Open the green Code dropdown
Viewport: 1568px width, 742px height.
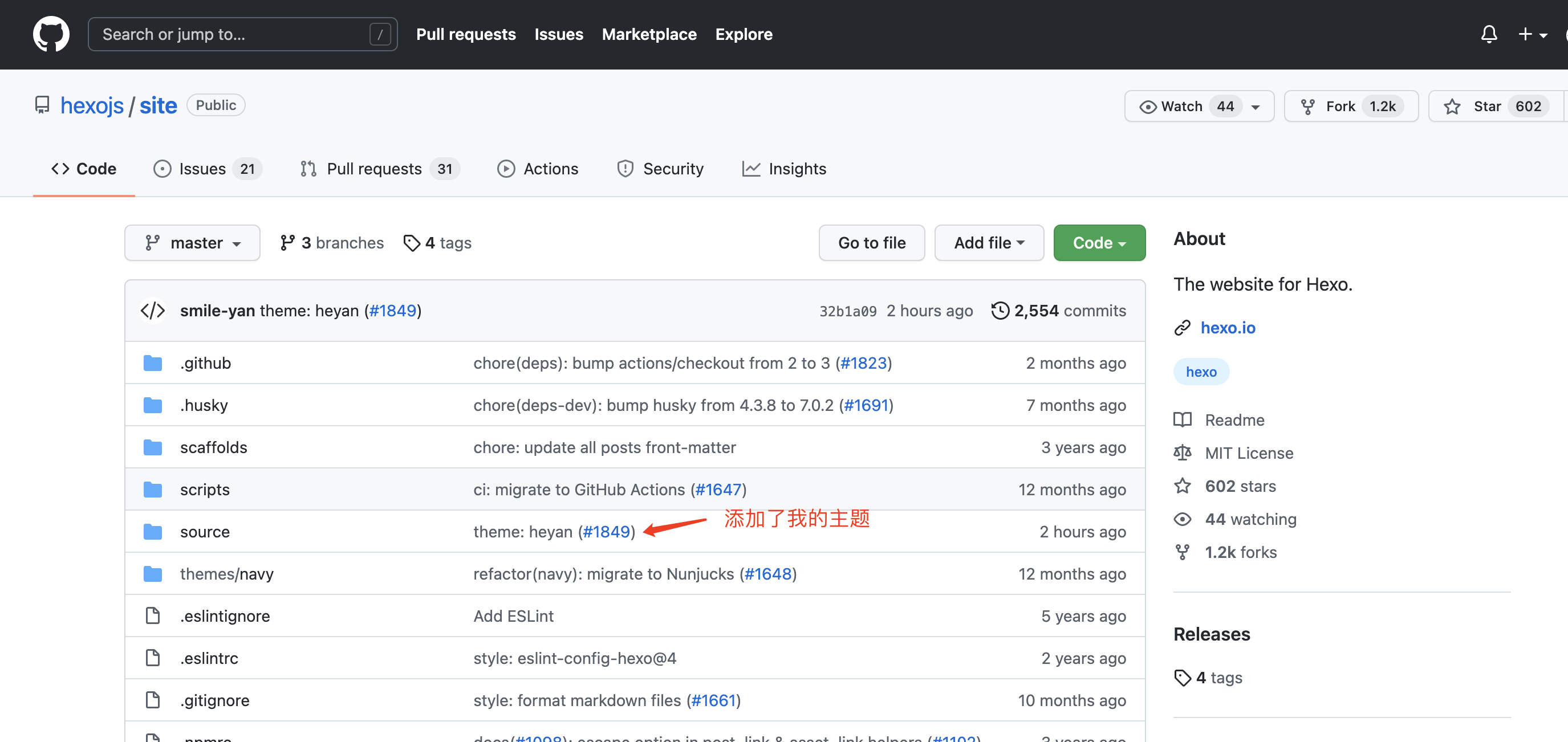tap(1099, 243)
